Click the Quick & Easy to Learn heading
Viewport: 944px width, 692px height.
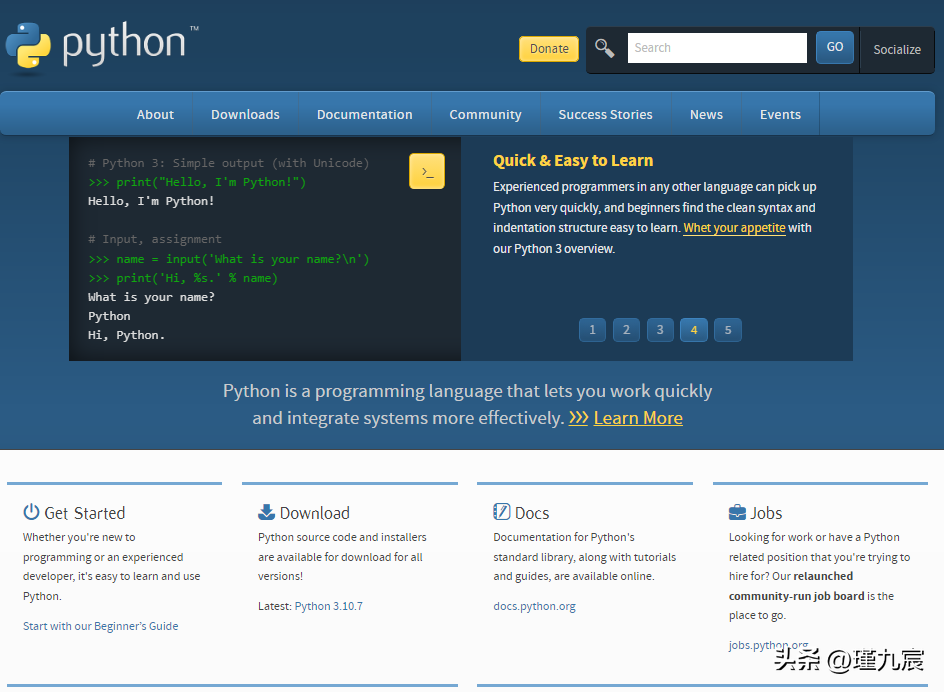[x=573, y=161]
